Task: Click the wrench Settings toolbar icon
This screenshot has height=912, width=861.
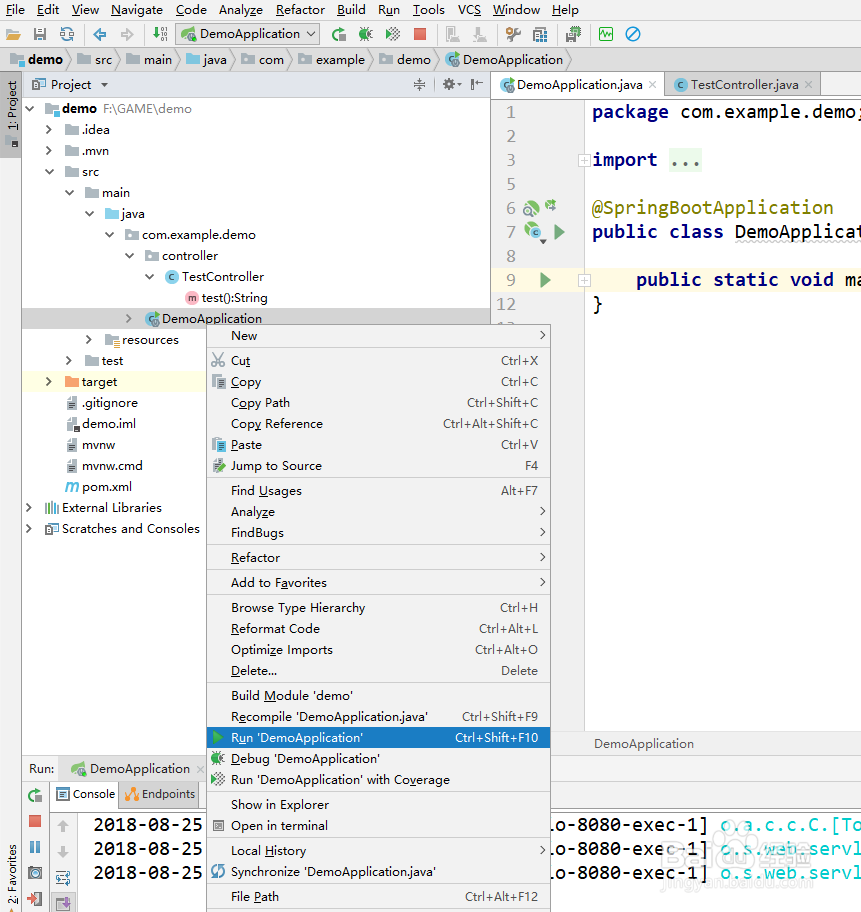Action: point(513,34)
